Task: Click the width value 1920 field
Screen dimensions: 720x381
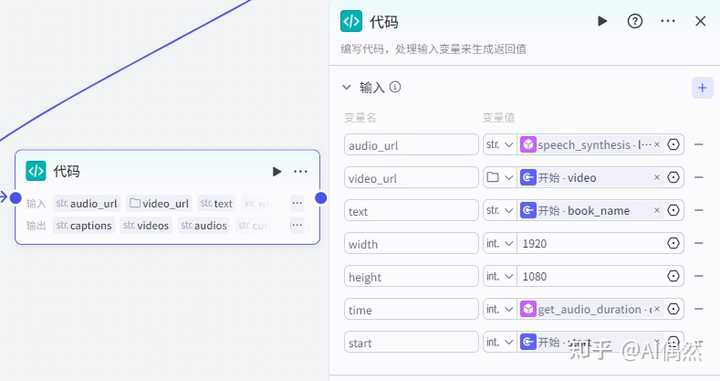Action: [x=591, y=243]
